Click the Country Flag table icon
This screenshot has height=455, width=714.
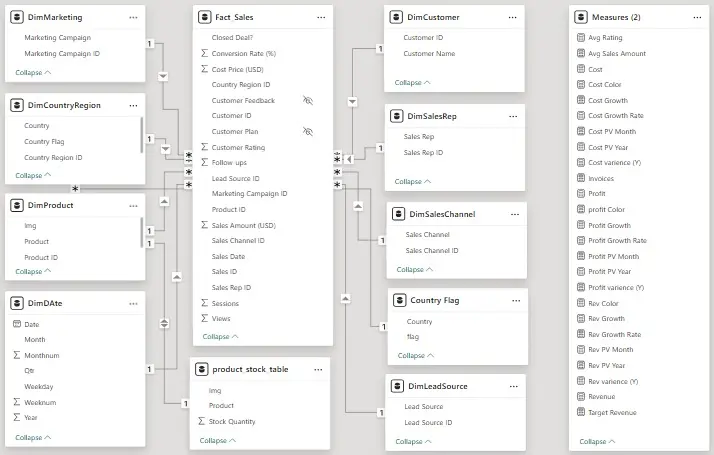click(x=399, y=300)
